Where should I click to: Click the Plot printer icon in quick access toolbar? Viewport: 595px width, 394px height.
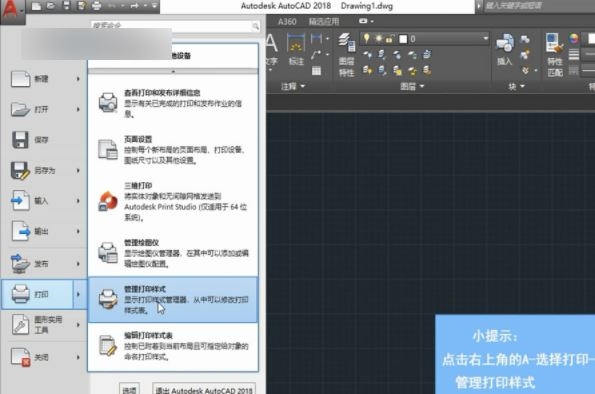pos(97,6)
